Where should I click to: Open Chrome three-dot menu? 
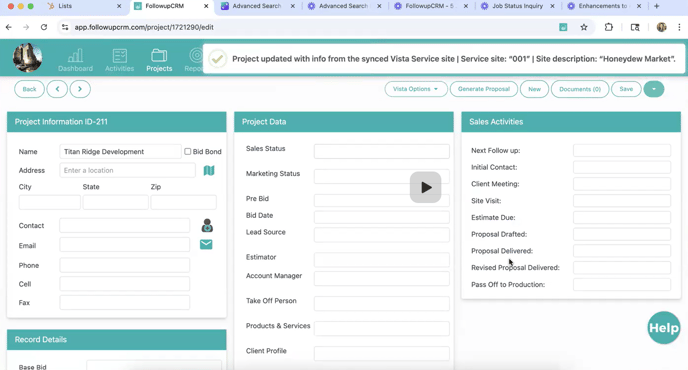point(679,27)
